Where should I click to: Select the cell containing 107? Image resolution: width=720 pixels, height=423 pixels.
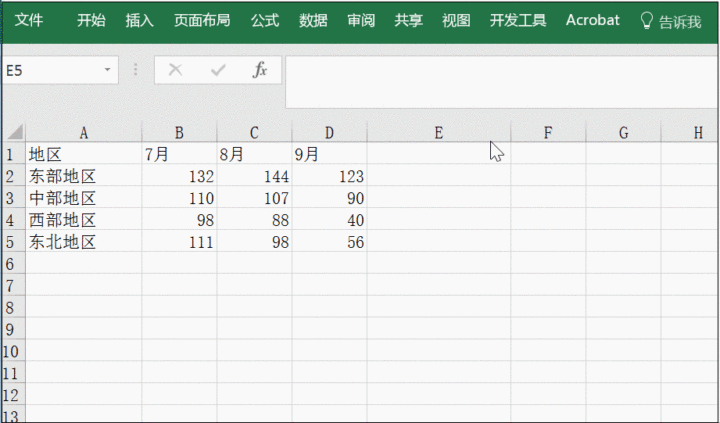point(254,198)
